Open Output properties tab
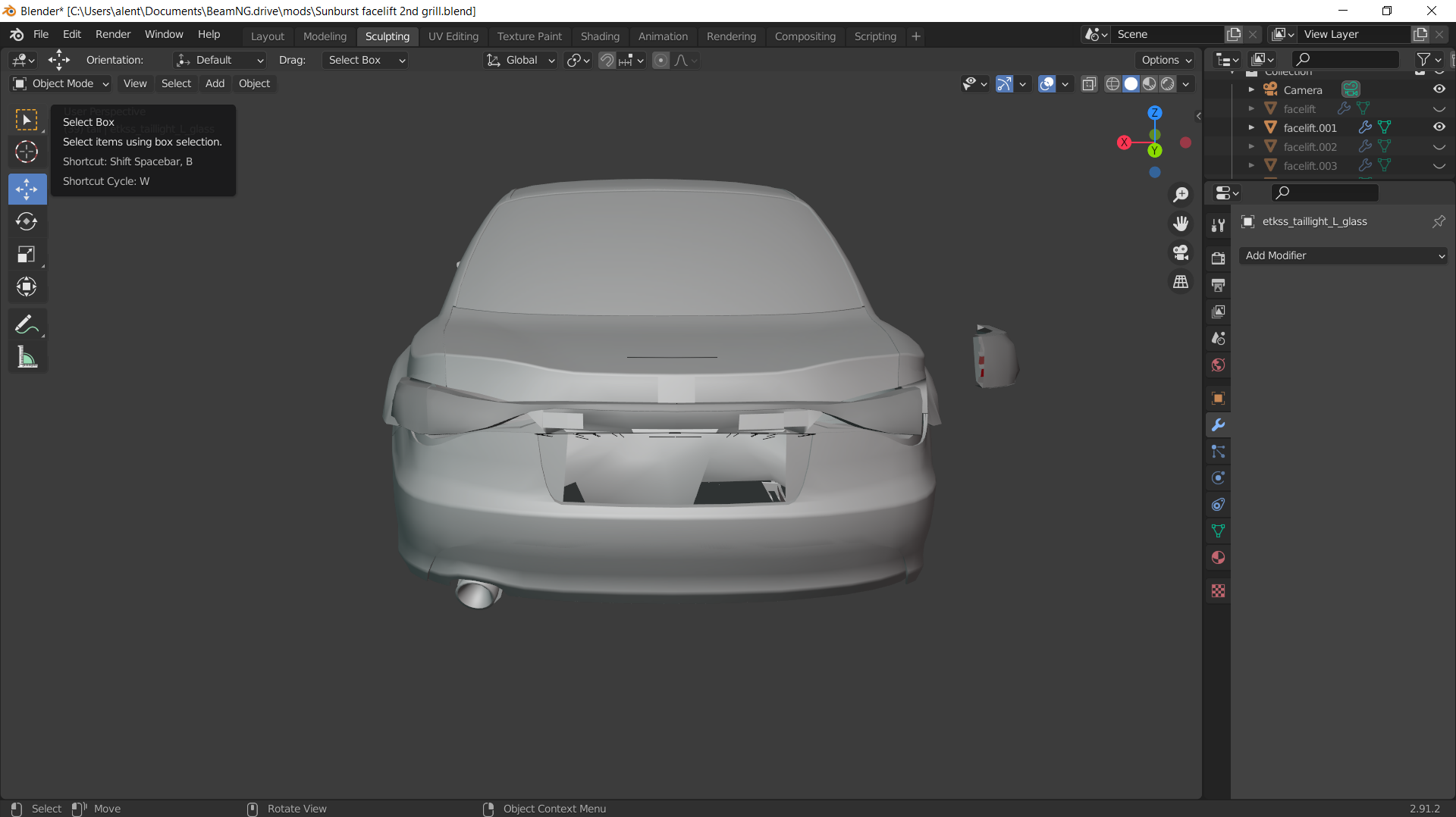 coord(1218,285)
